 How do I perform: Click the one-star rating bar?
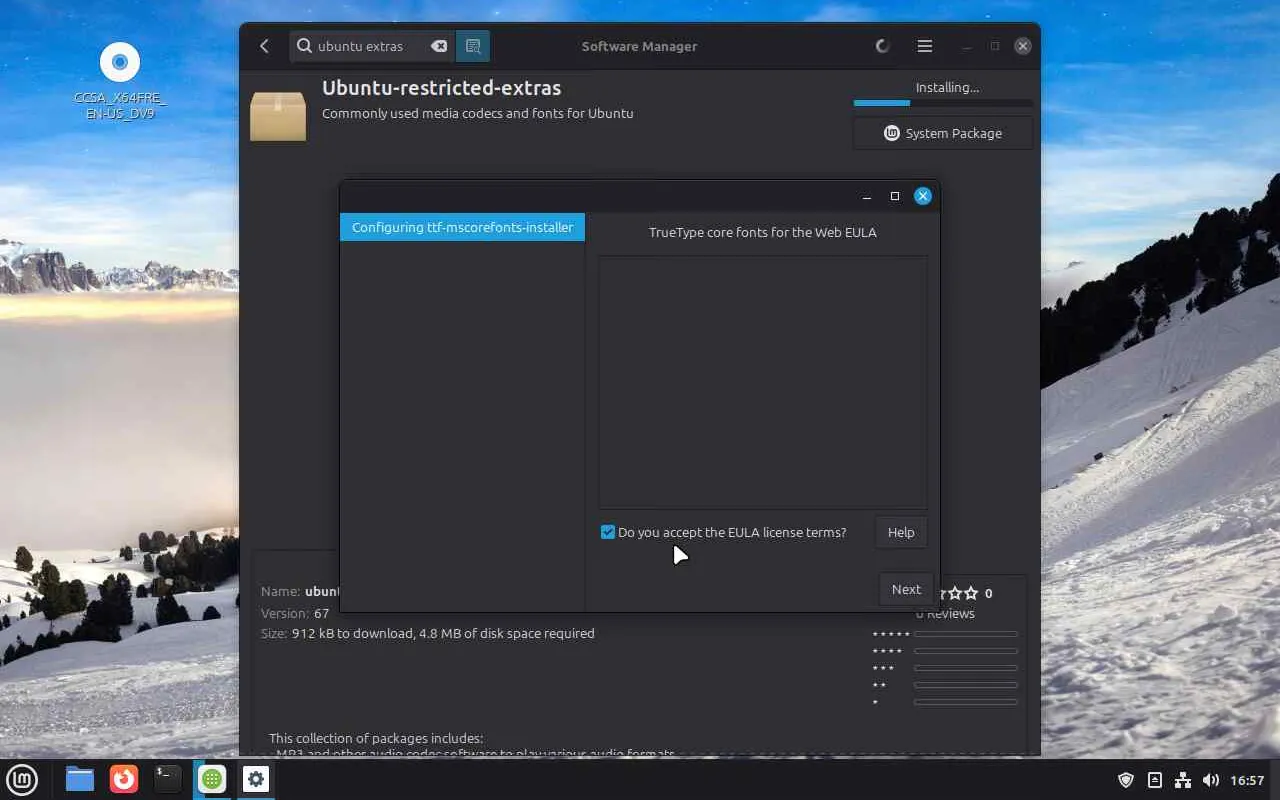tap(966, 702)
